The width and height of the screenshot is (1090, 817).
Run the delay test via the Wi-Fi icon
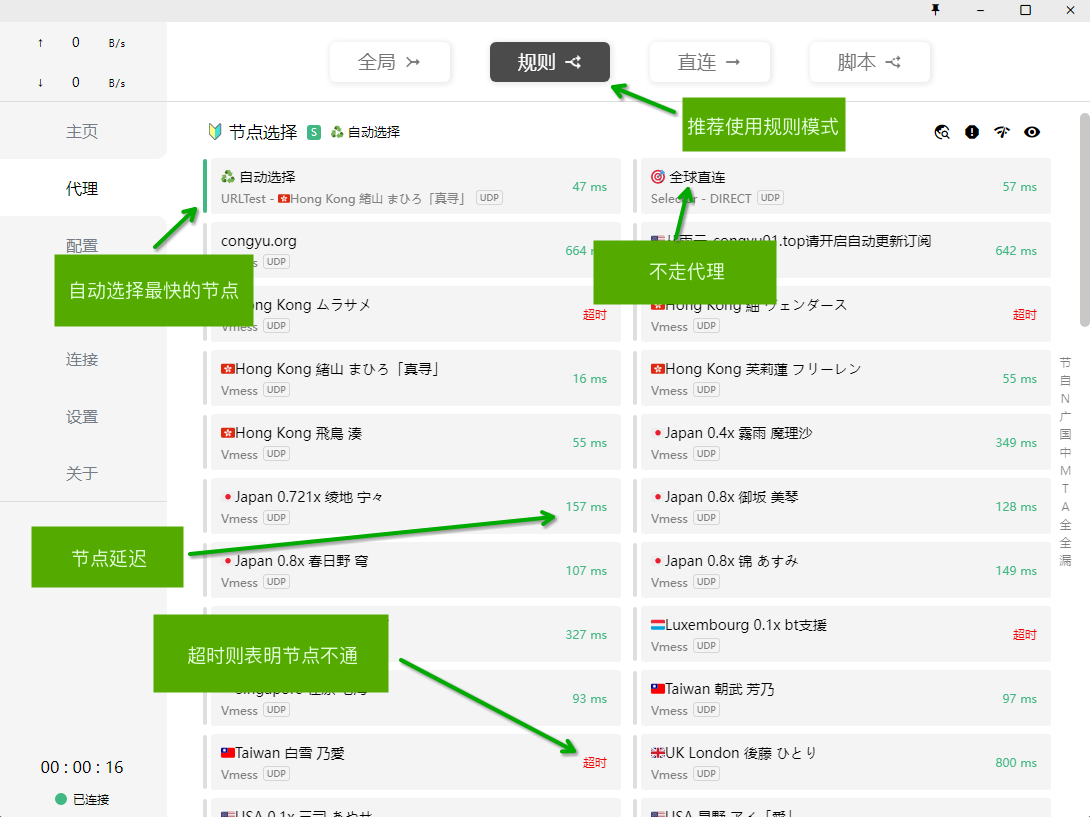tap(1002, 132)
